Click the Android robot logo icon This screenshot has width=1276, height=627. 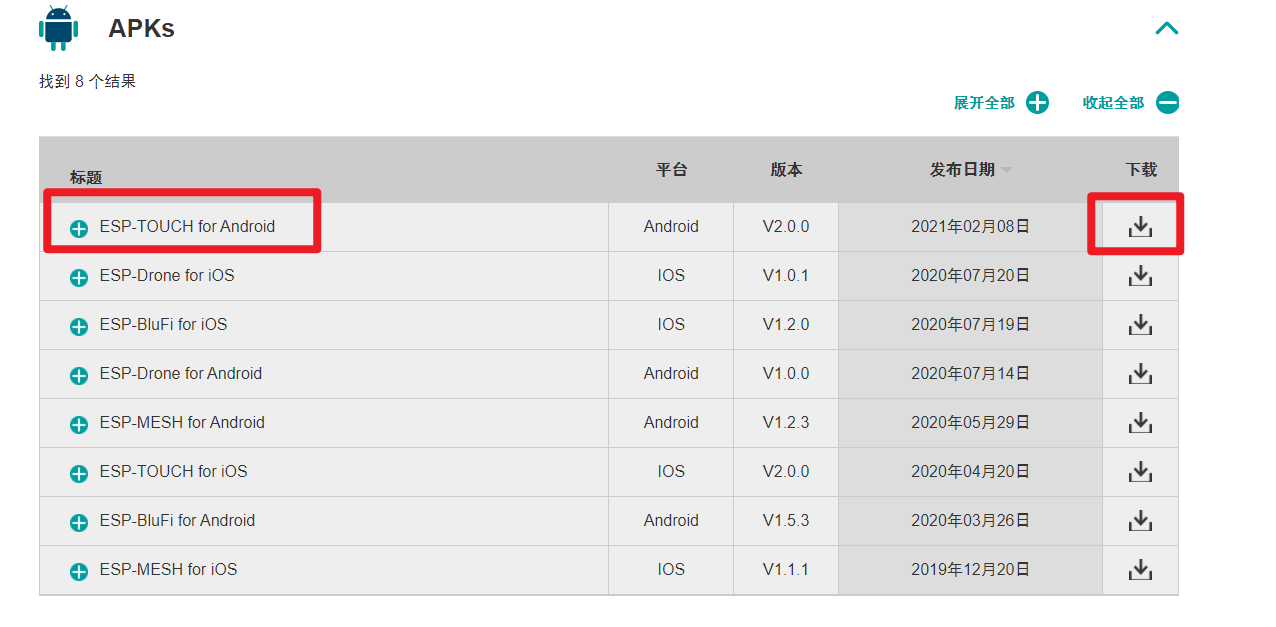pos(58,28)
